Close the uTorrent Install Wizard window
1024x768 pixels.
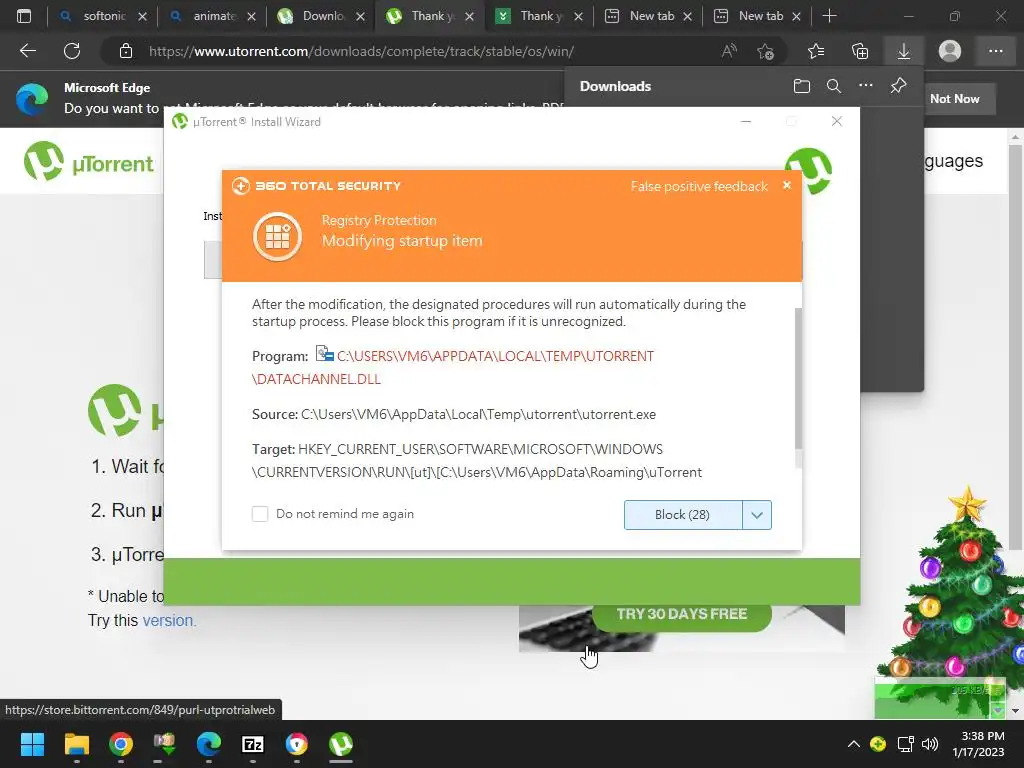point(837,121)
